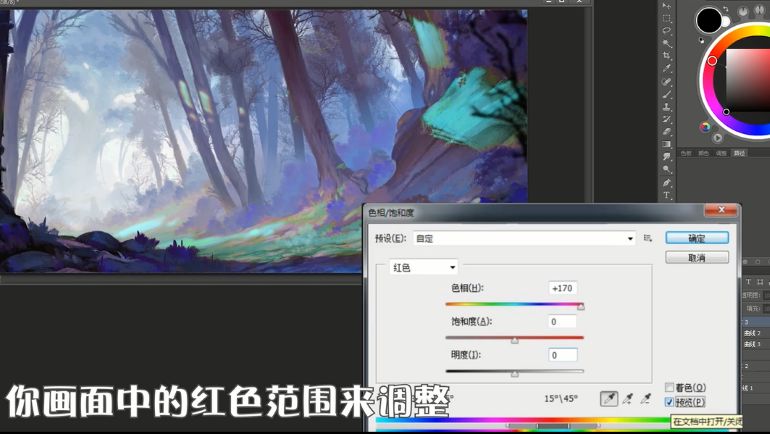Click the Subtract from Sample eyedropper
Viewport: 770px width, 434px height.
(x=647, y=398)
